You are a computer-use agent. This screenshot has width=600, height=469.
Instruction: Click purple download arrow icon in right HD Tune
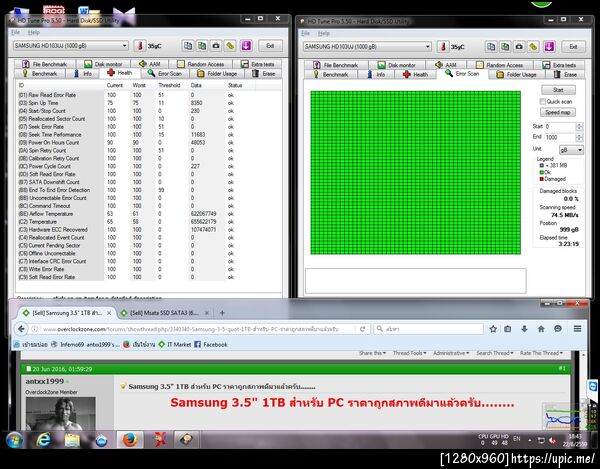[549, 47]
